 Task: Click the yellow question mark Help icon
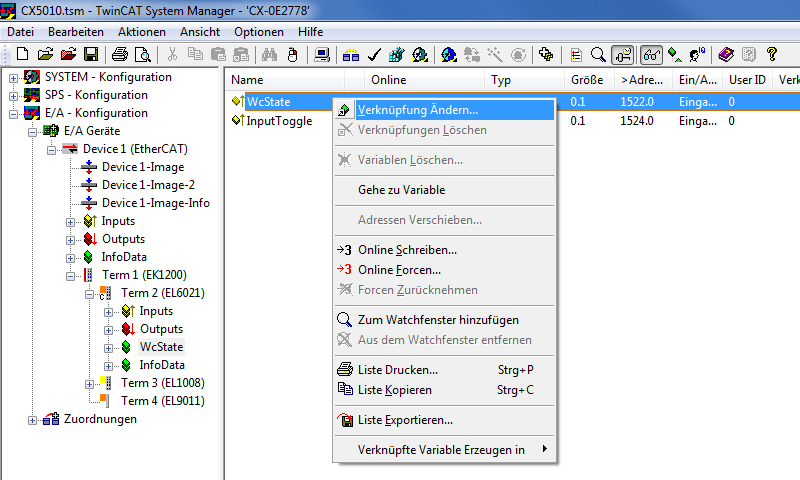pos(771,54)
